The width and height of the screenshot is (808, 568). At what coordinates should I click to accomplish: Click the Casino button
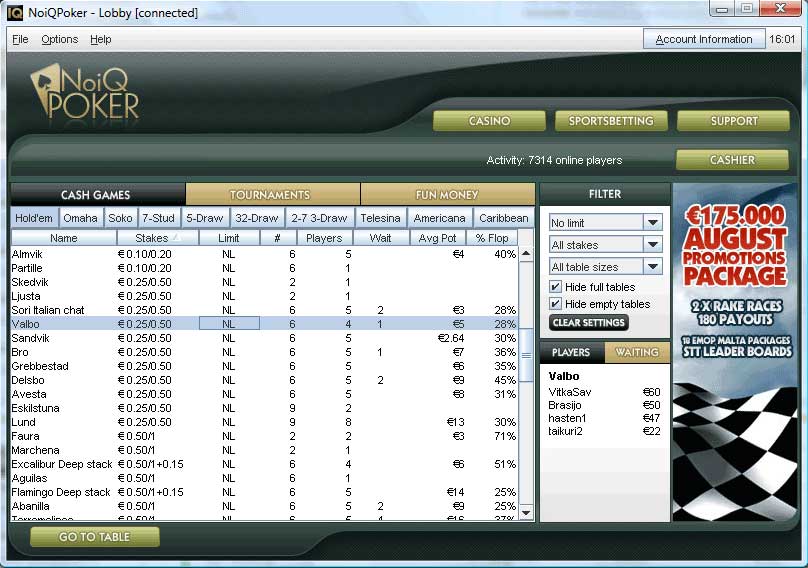[x=489, y=121]
